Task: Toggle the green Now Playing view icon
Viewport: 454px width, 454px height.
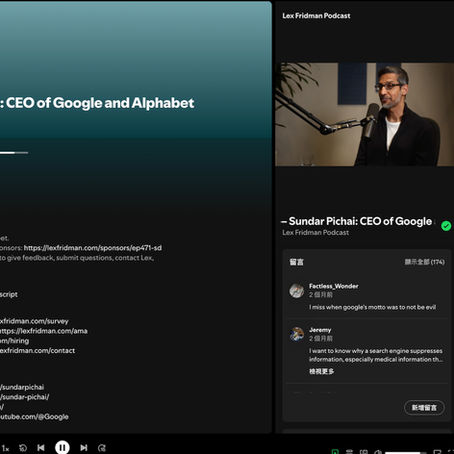Action: pyautogui.click(x=335, y=452)
